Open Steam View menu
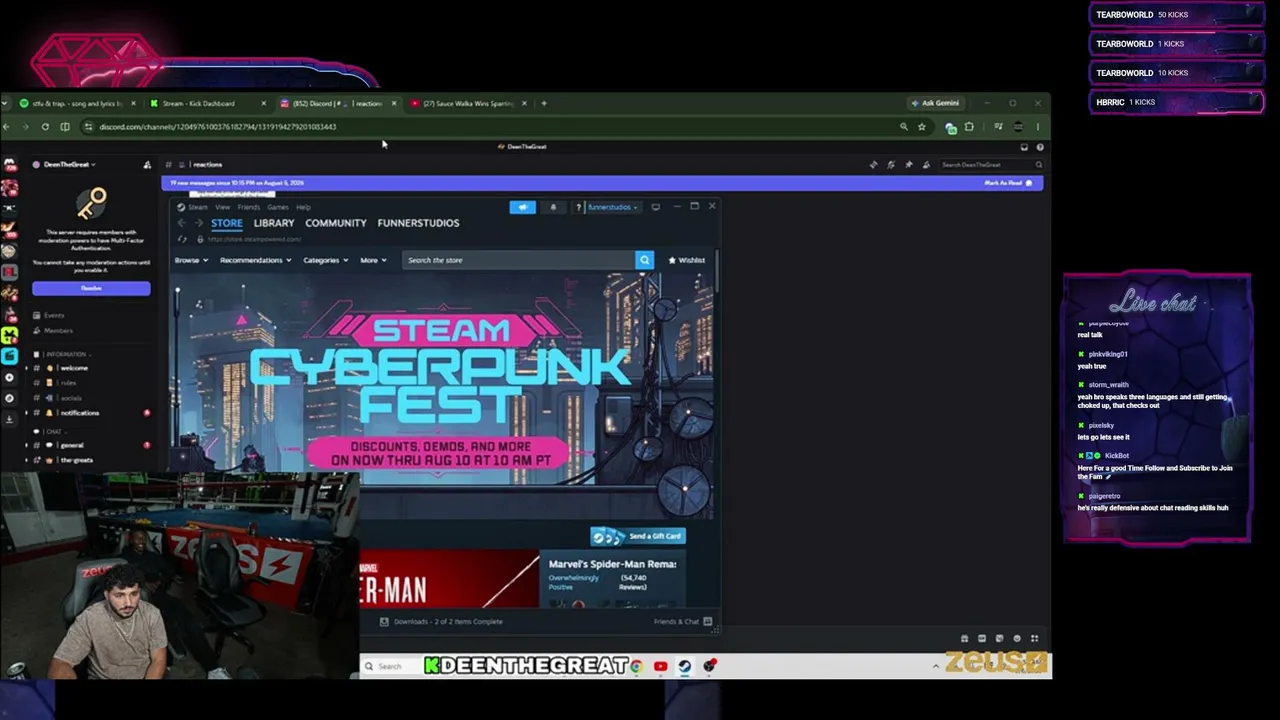1280x720 pixels. (222, 207)
